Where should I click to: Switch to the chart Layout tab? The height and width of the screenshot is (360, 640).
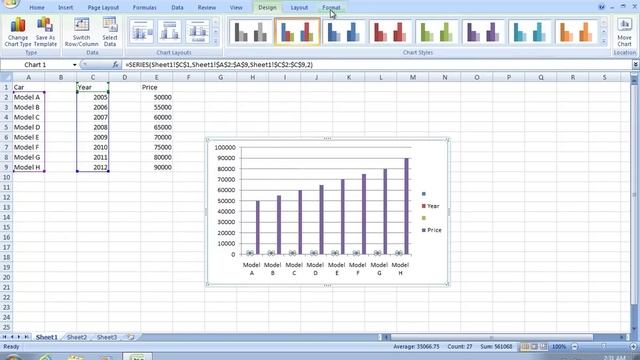(299, 7)
